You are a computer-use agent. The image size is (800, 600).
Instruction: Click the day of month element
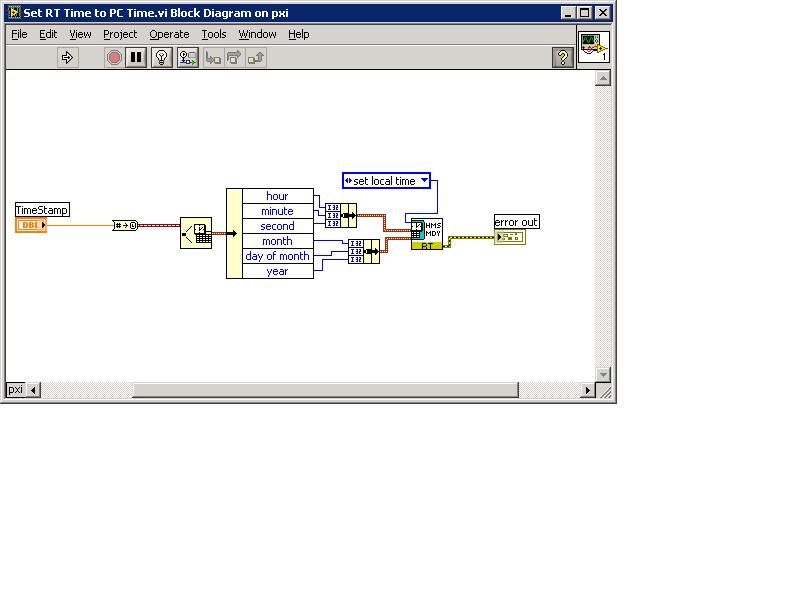click(x=277, y=256)
